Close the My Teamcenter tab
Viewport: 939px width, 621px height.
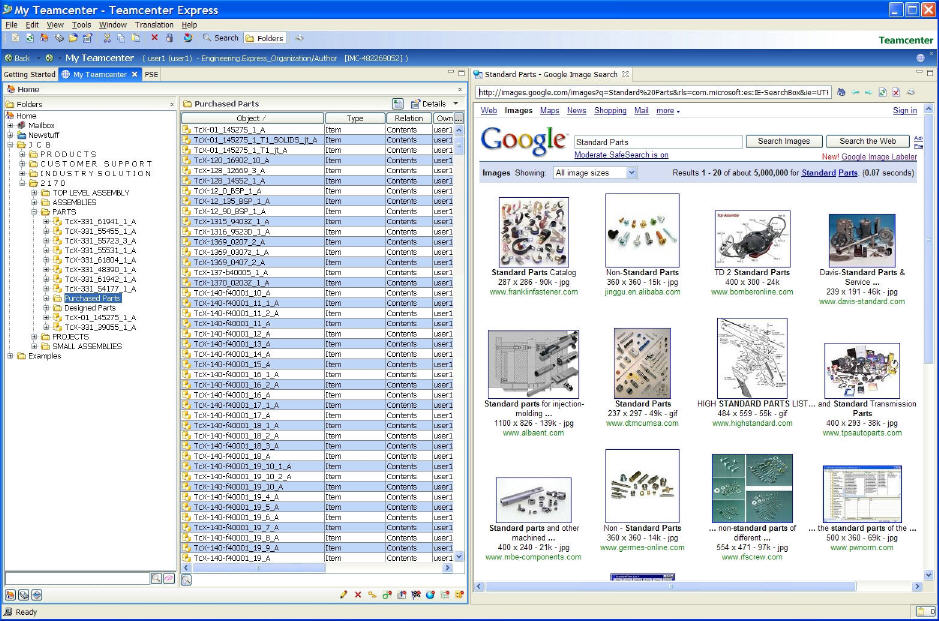[135, 74]
